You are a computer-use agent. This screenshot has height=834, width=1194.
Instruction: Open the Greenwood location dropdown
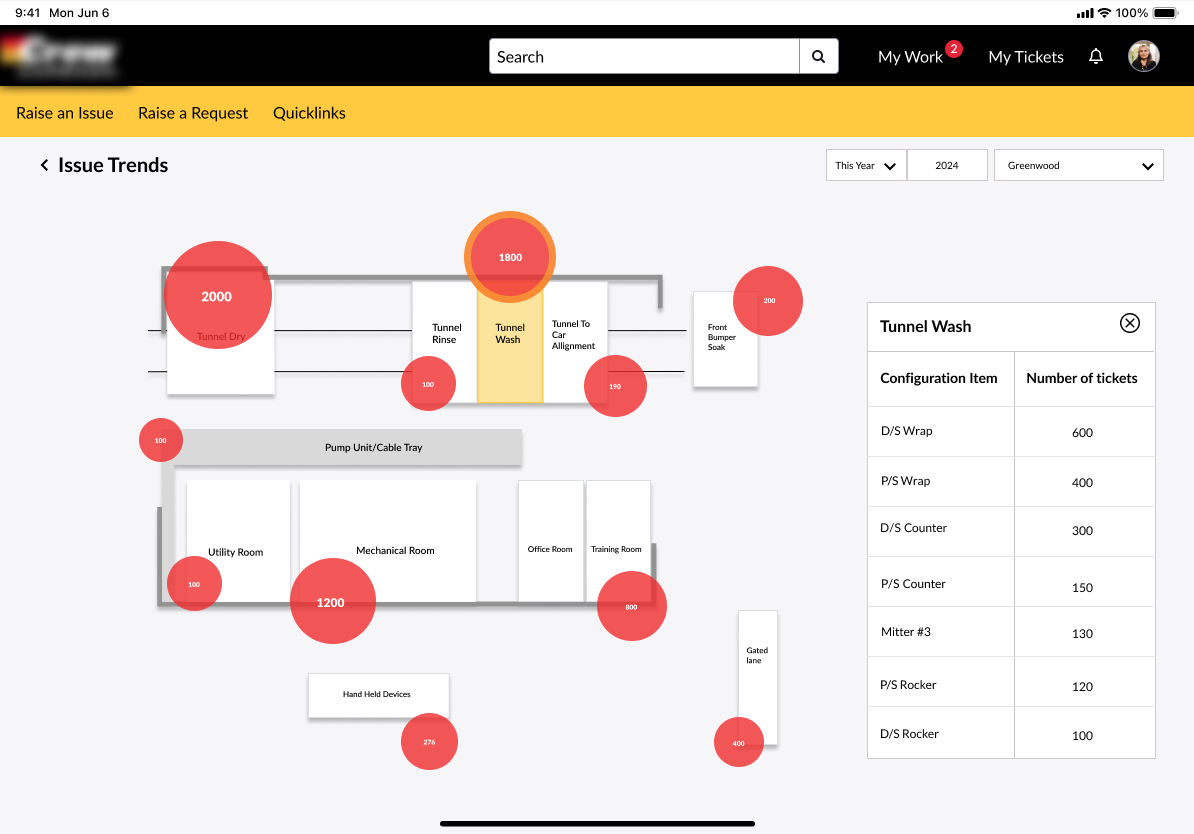click(1078, 166)
